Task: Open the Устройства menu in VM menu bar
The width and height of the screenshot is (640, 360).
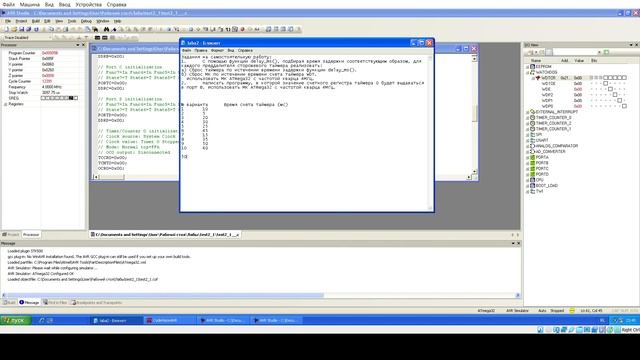Action: coord(89,4)
